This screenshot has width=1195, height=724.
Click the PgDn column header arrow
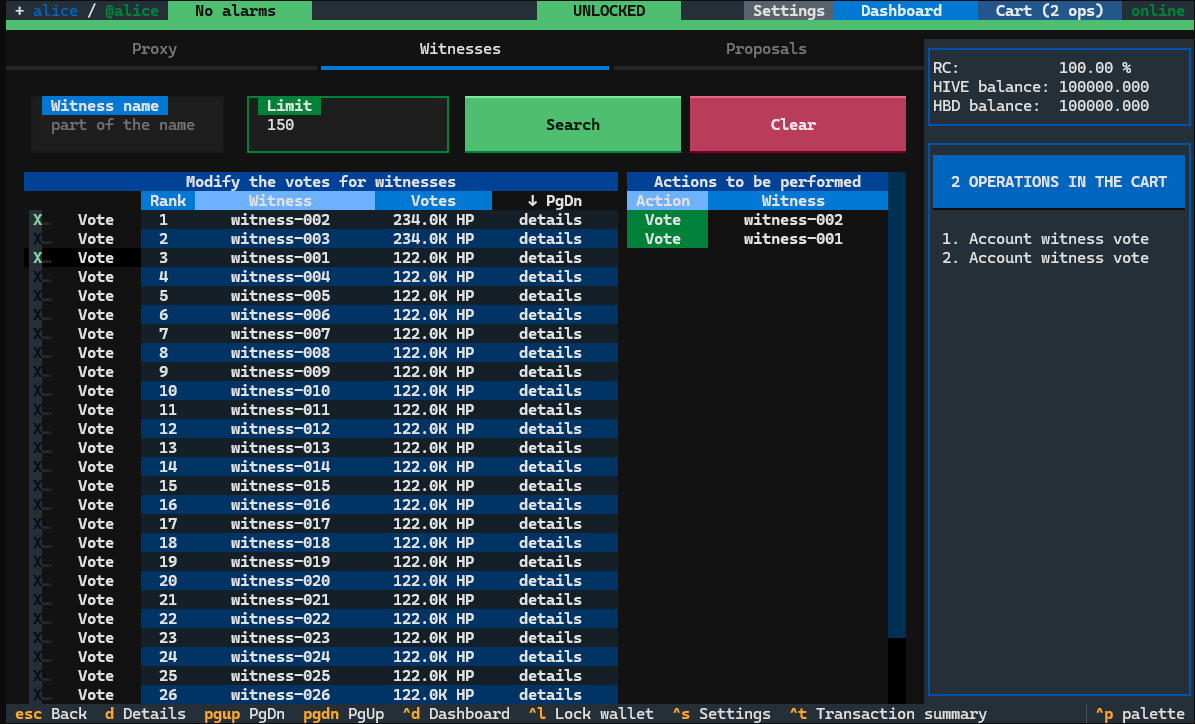point(554,200)
